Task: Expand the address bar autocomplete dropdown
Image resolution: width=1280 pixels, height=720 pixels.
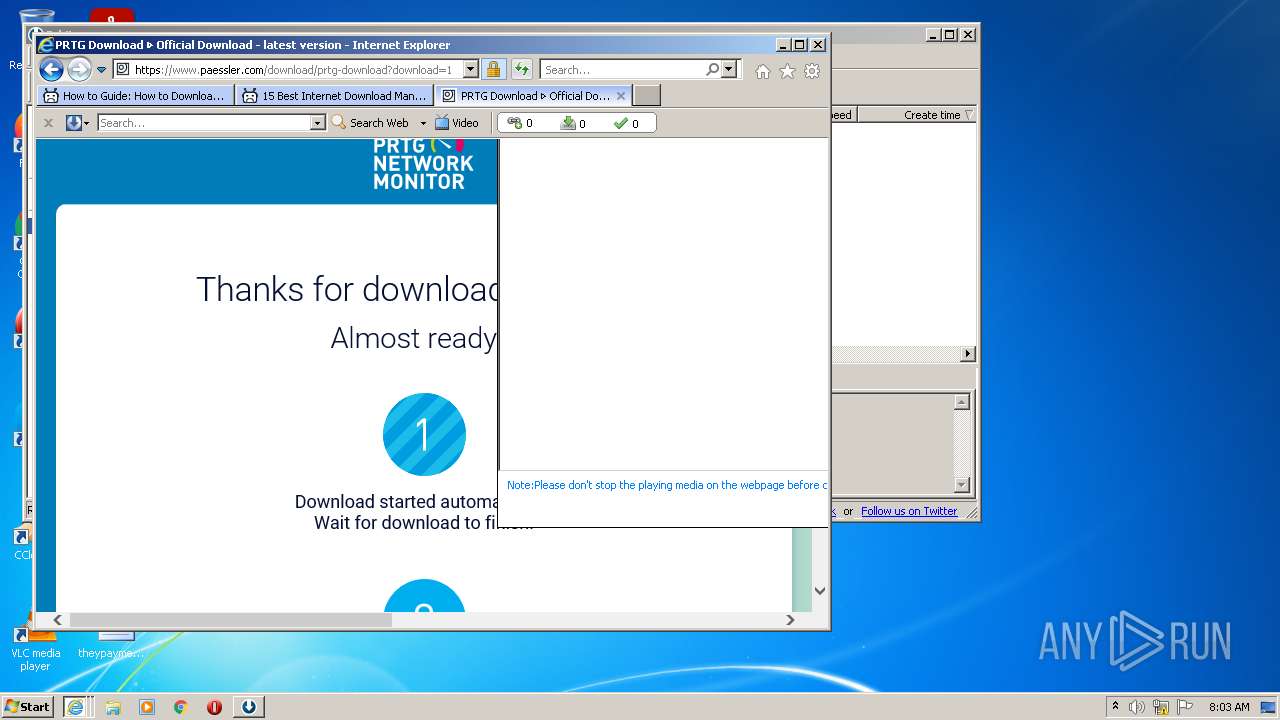Action: pos(470,70)
